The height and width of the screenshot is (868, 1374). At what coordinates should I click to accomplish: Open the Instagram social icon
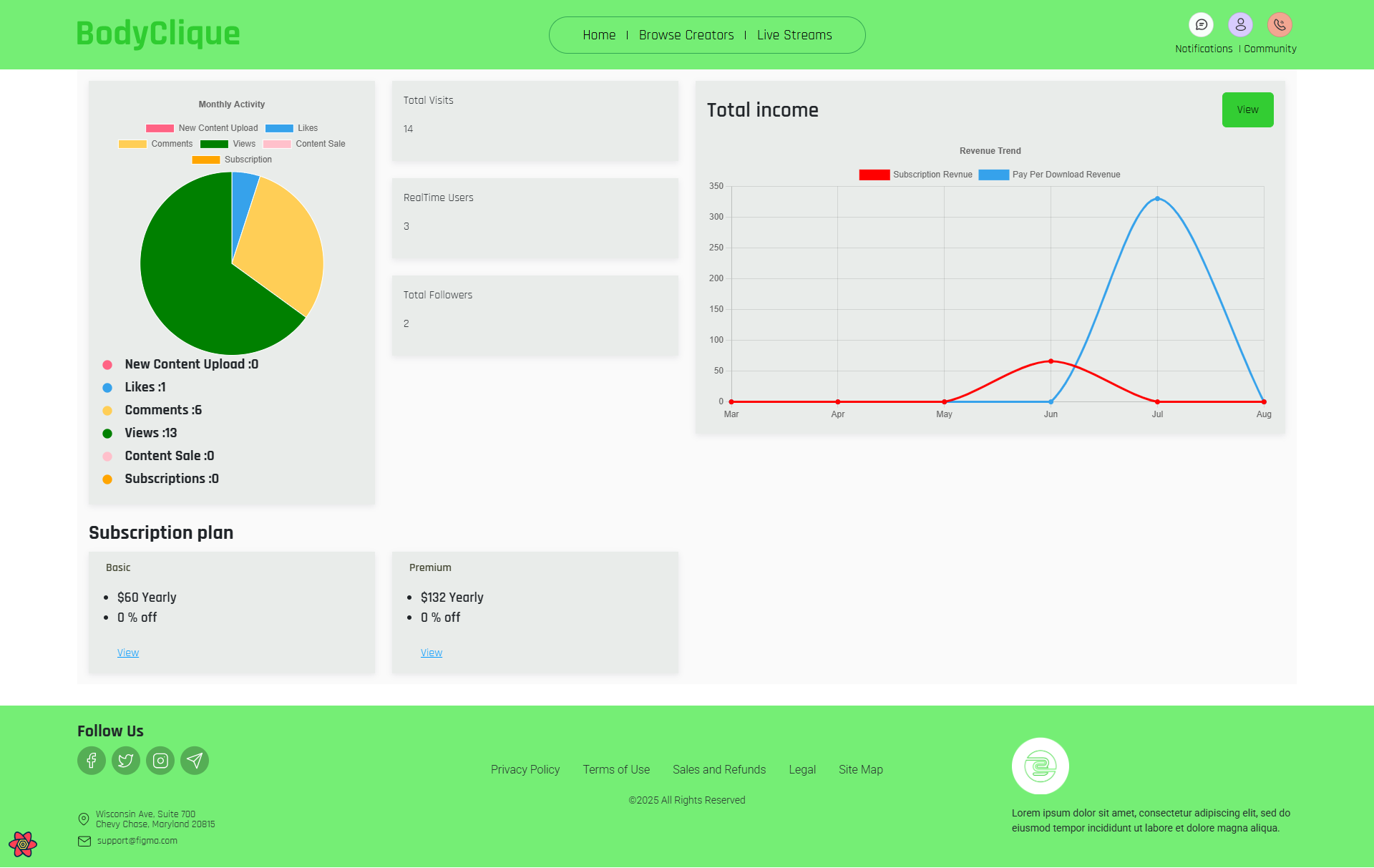pos(160,761)
